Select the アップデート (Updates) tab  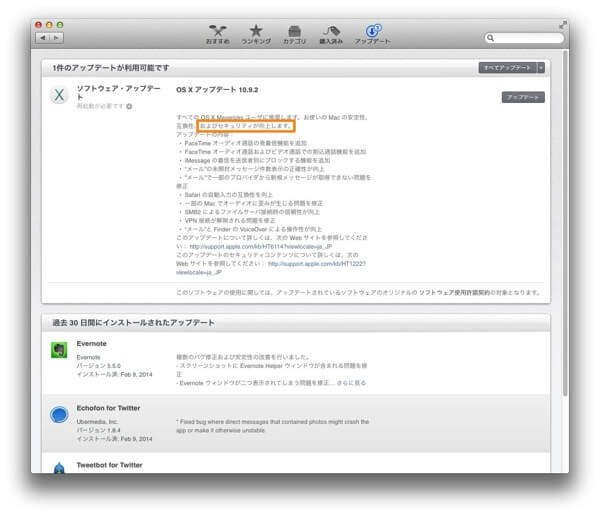pos(372,34)
